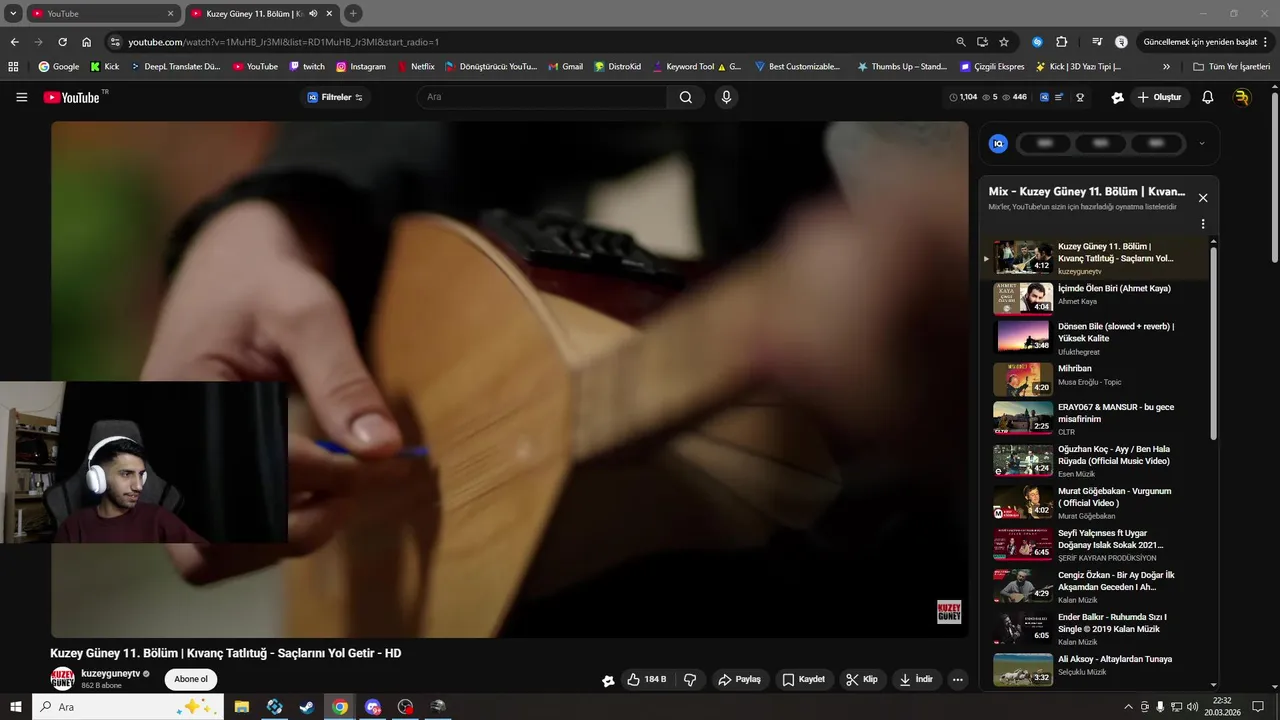Viewport: 1280px width, 720px height.
Task: Click the Paylaş share button
Action: point(739,679)
